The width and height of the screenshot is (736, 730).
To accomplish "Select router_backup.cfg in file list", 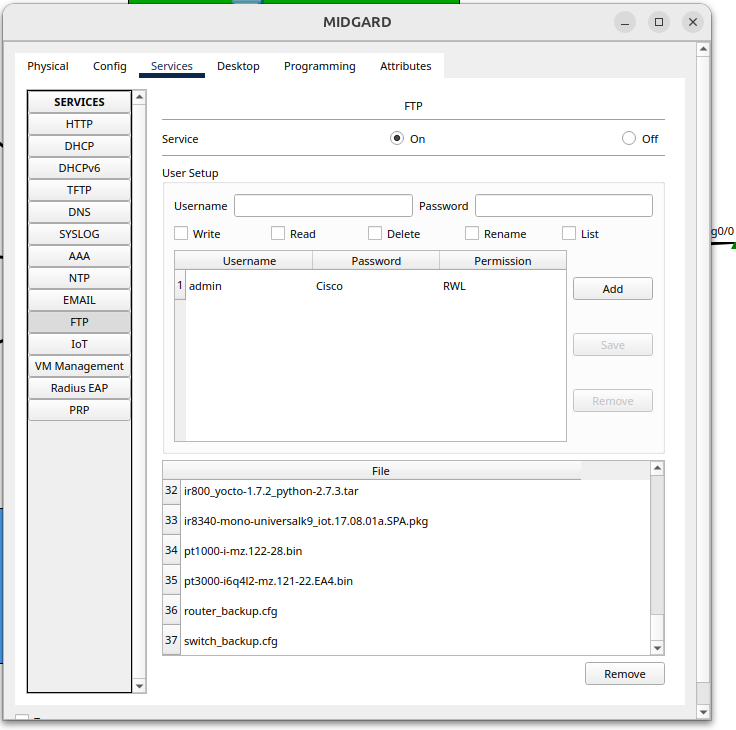I will coord(381,611).
